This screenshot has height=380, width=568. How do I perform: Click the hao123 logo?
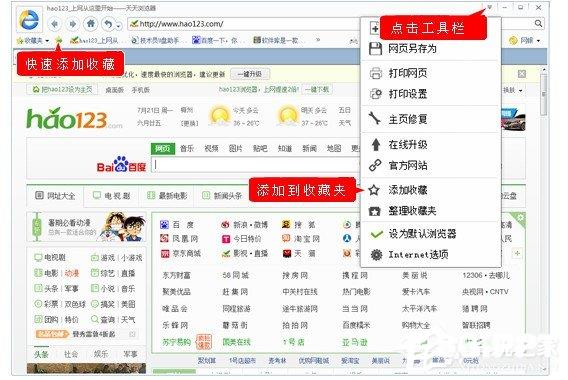[x=74, y=118]
